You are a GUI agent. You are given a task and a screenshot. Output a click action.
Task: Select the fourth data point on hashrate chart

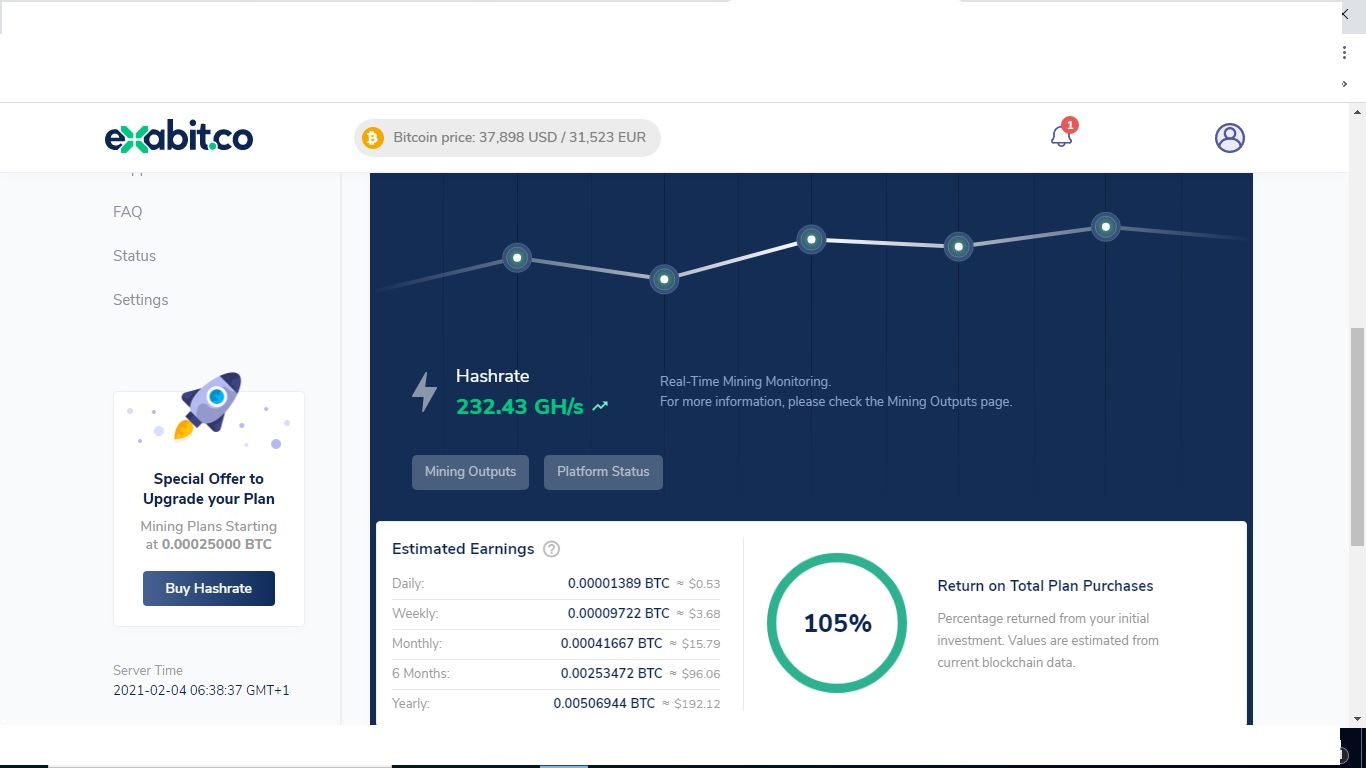tap(958, 246)
